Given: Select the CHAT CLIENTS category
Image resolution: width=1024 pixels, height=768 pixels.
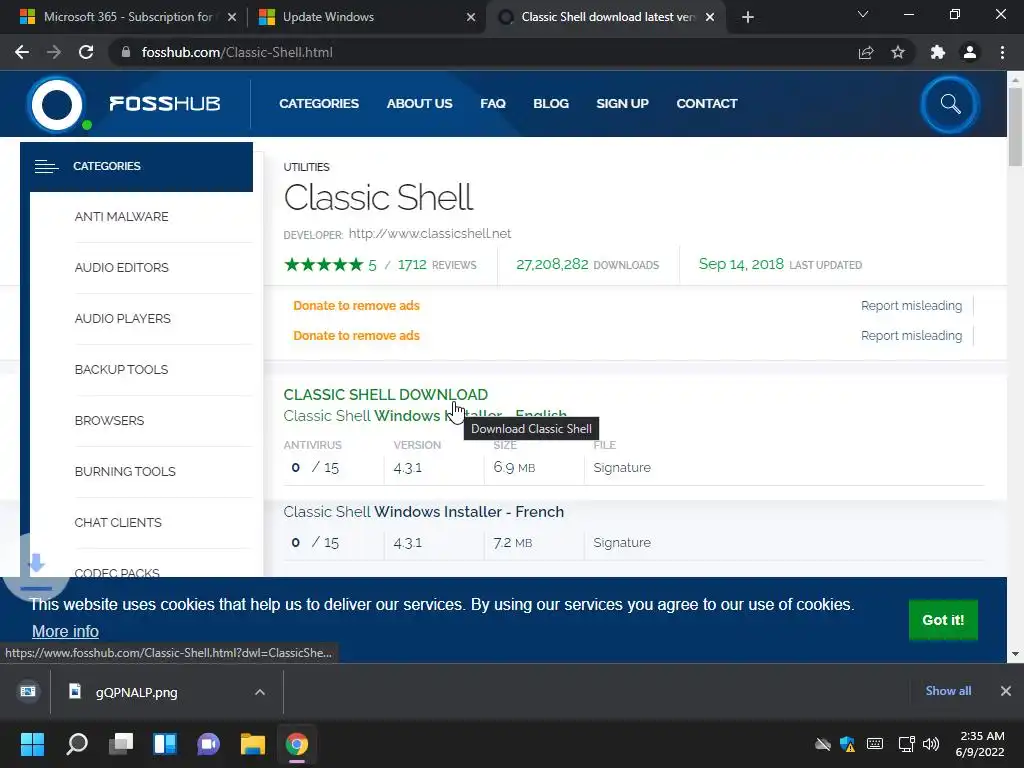Looking at the screenshot, I should click(x=118, y=522).
